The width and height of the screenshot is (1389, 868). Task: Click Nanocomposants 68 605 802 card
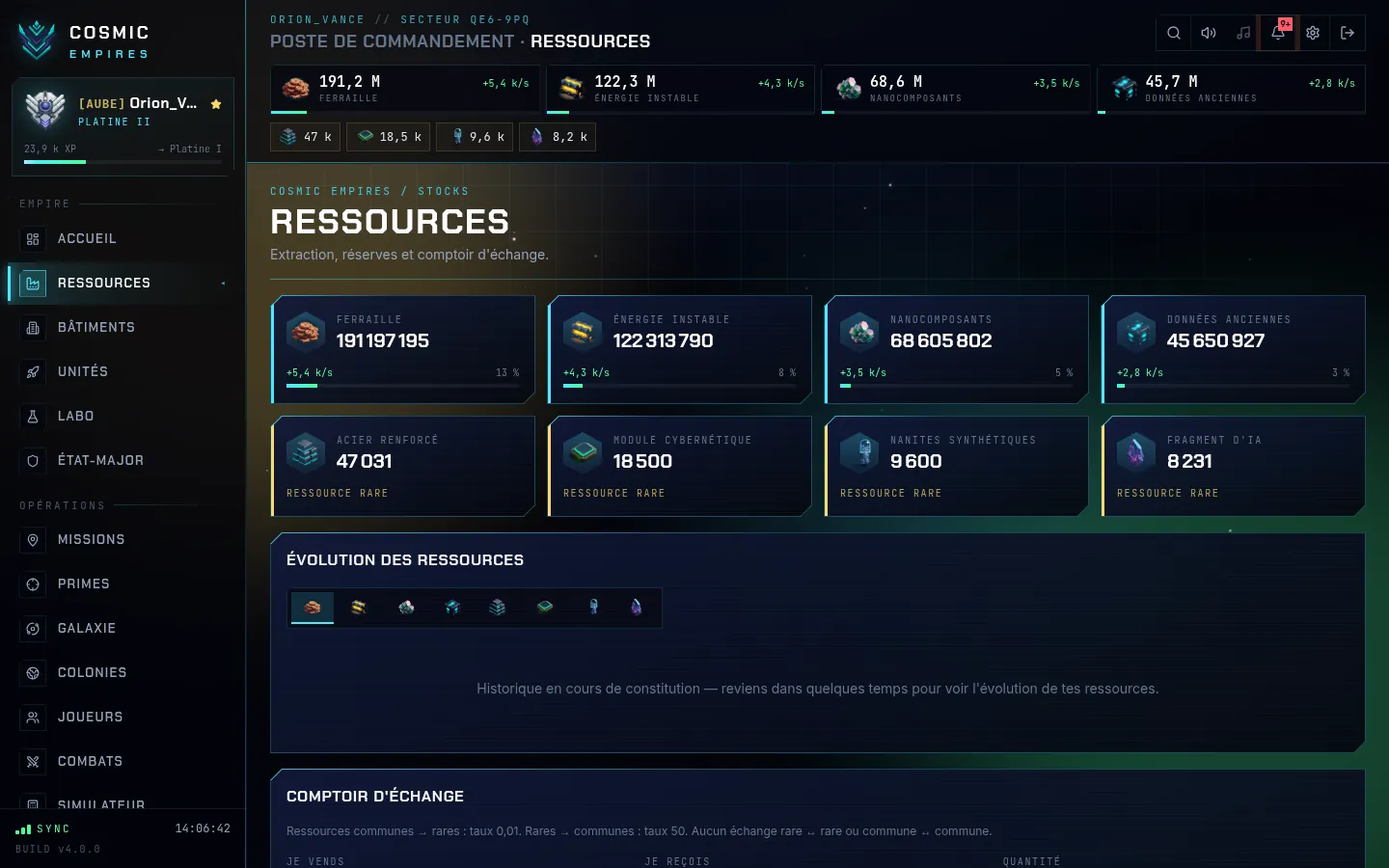click(x=957, y=349)
